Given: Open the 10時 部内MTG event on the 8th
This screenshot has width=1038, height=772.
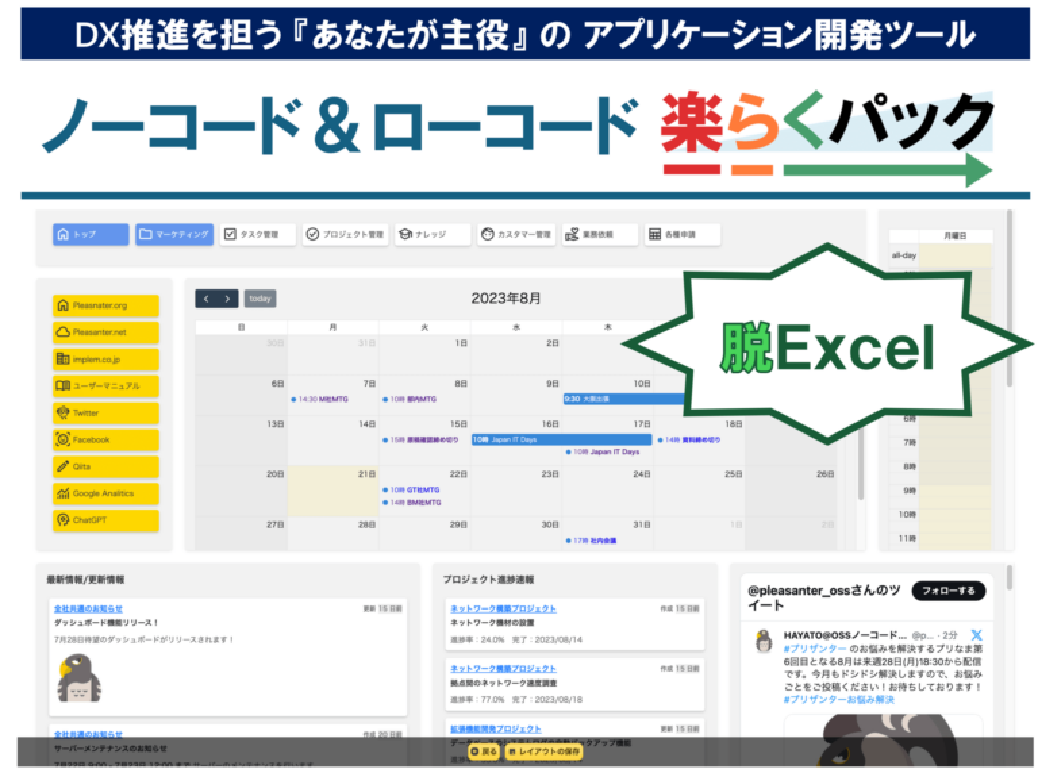Looking at the screenshot, I should (x=410, y=399).
